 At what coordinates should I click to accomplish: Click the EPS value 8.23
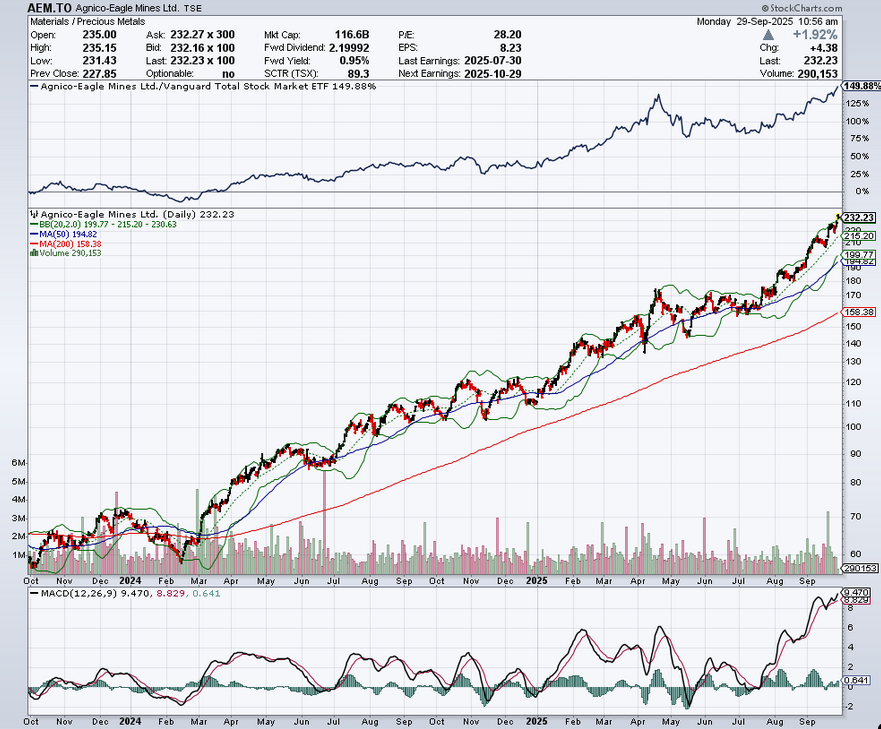pyautogui.click(x=510, y=48)
